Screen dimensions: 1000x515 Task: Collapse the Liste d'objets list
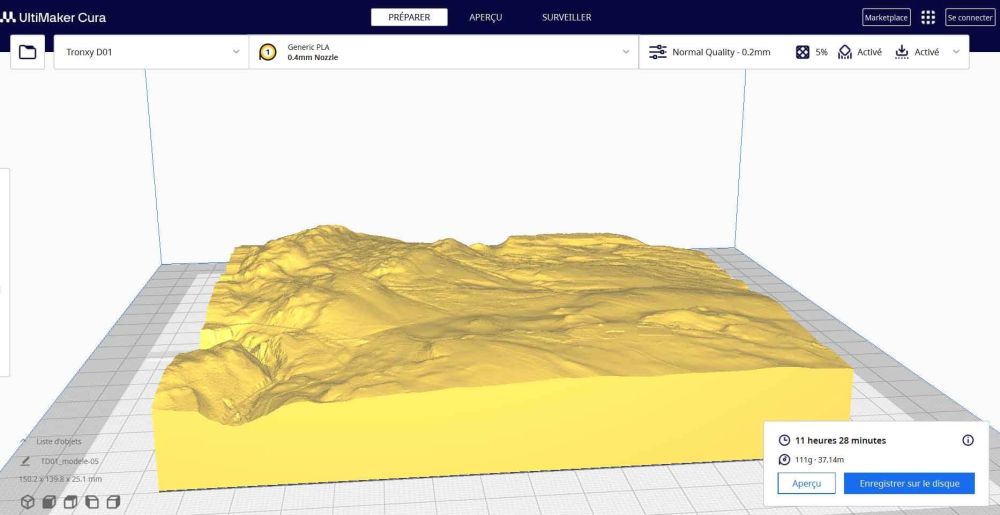(x=24, y=441)
